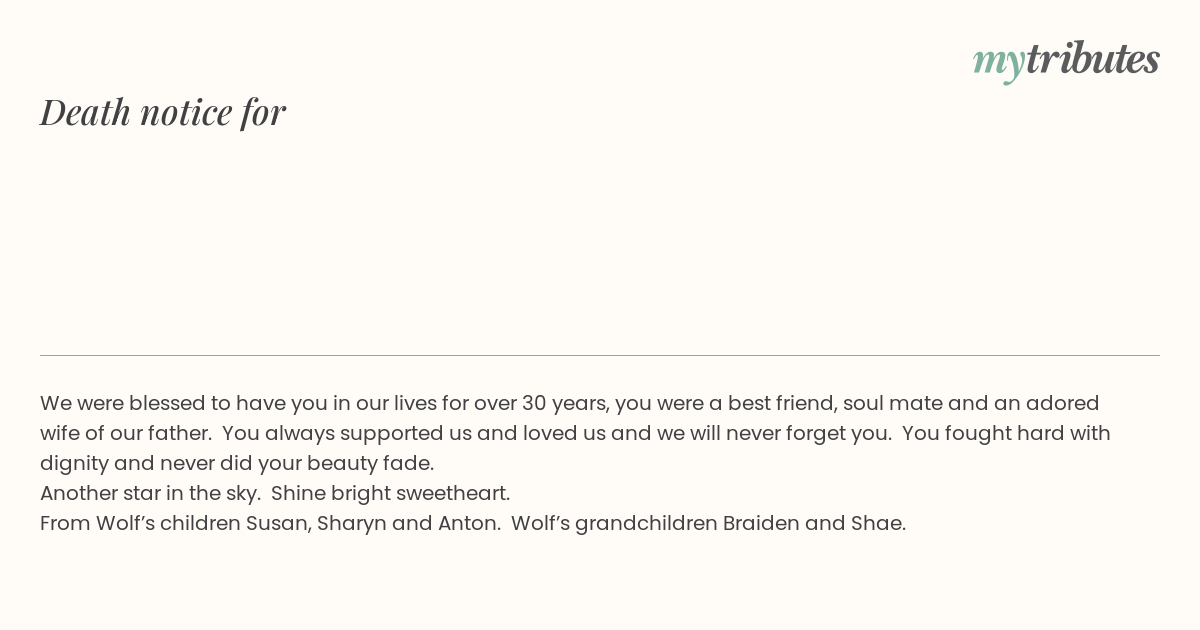Click the green "my" in the logo

[x=998, y=63]
